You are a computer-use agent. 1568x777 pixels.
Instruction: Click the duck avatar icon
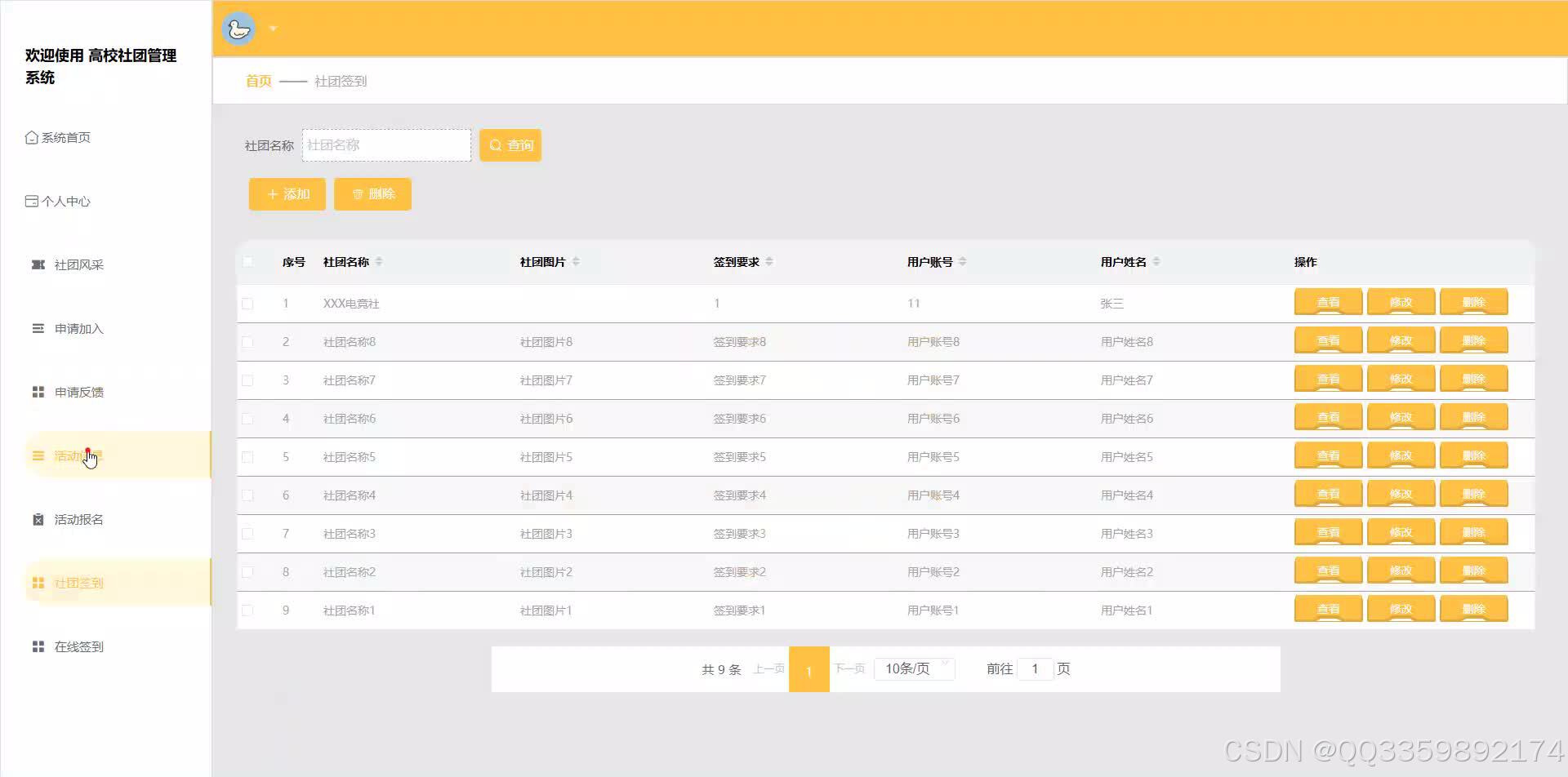click(x=238, y=29)
